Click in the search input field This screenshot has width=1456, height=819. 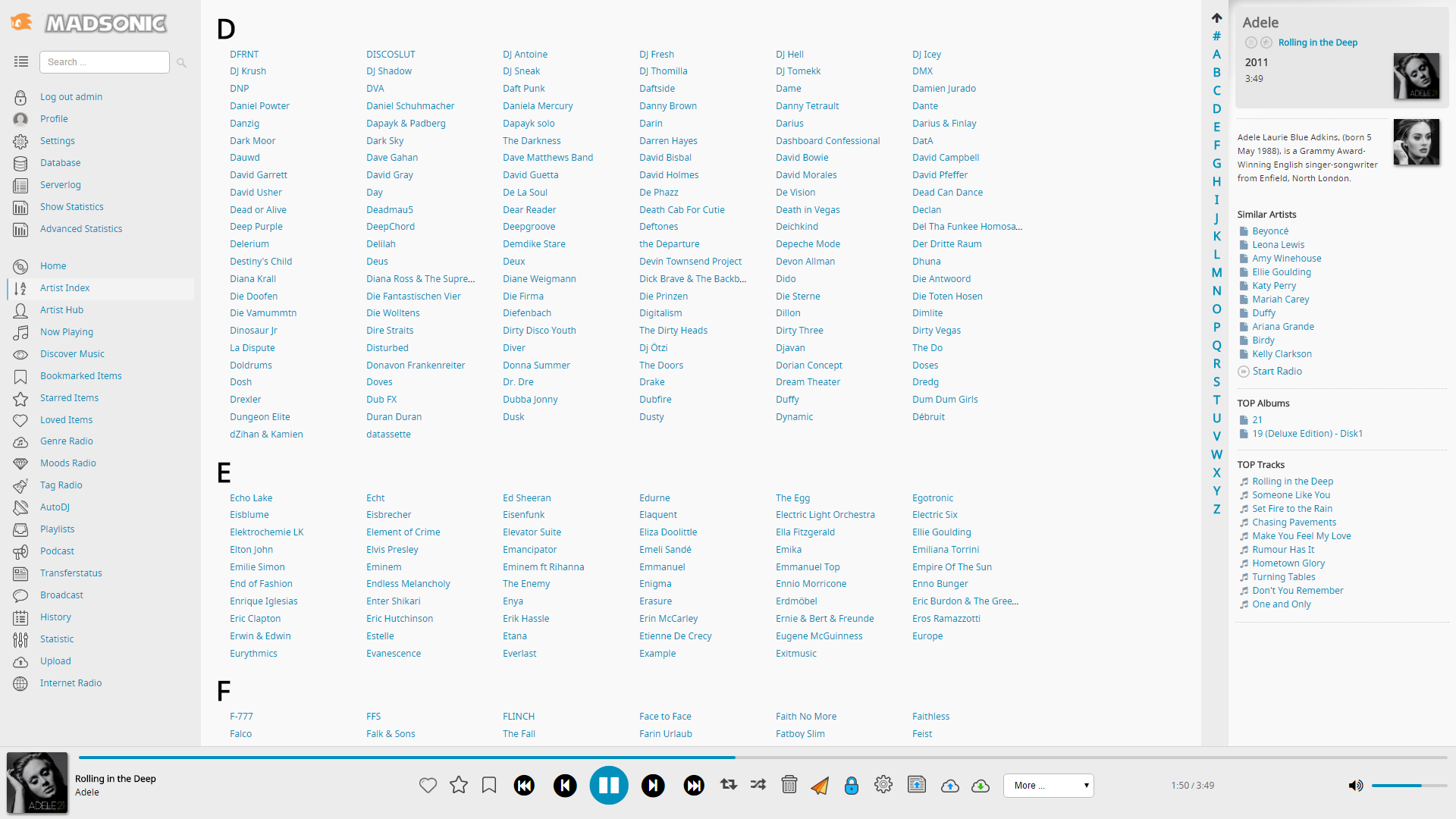105,62
